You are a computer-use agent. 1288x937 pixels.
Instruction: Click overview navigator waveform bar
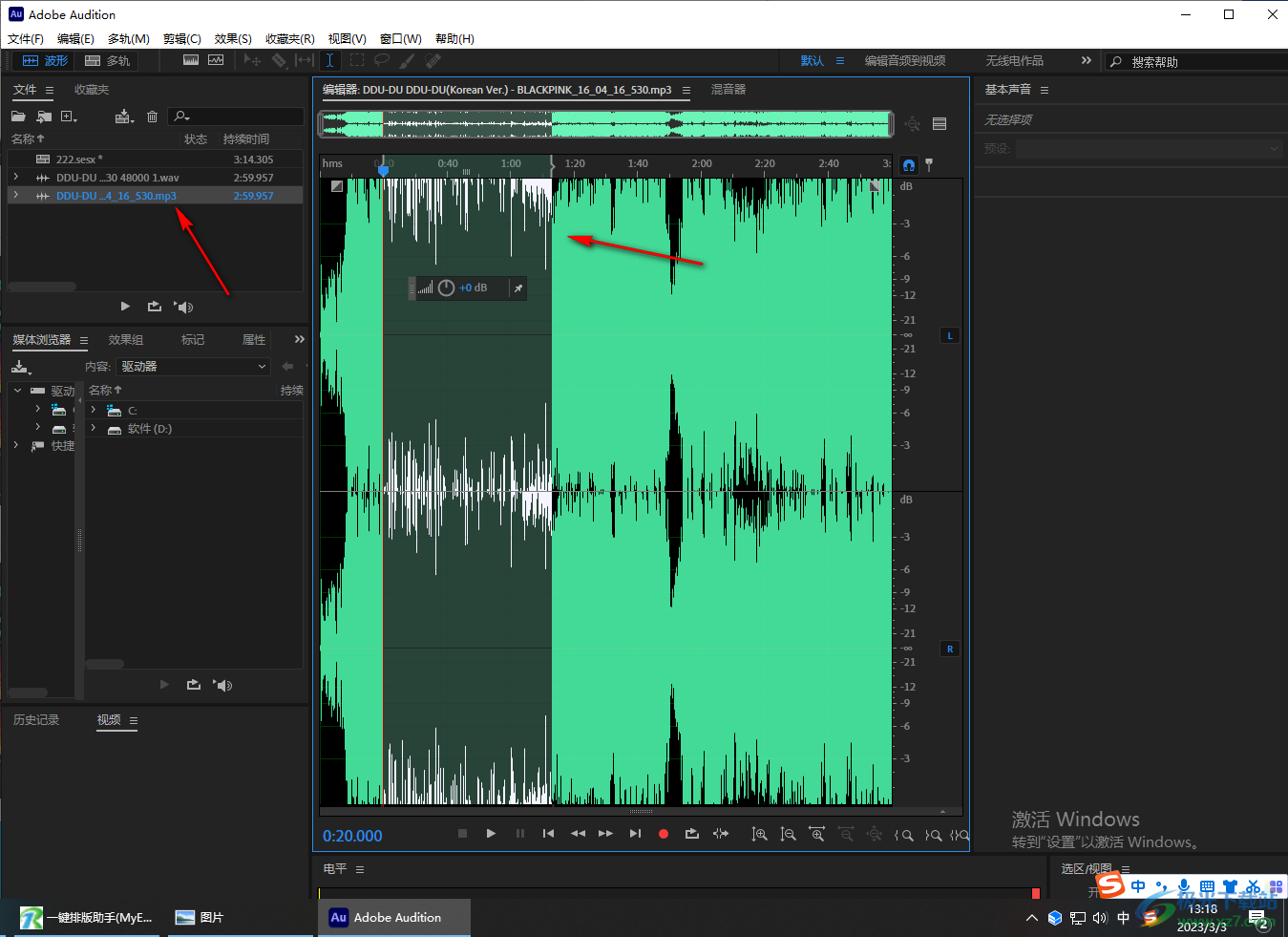click(x=606, y=123)
